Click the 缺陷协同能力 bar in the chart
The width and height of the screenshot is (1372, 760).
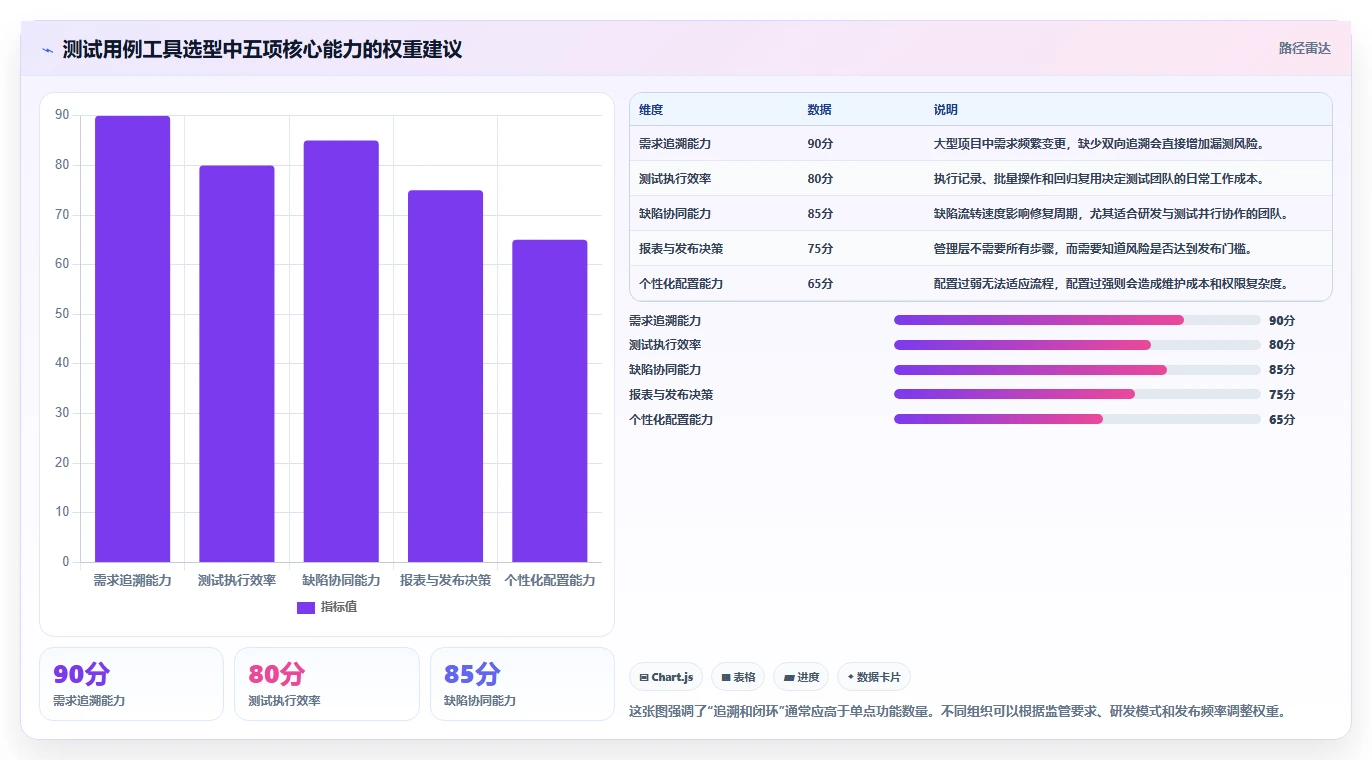coord(341,351)
